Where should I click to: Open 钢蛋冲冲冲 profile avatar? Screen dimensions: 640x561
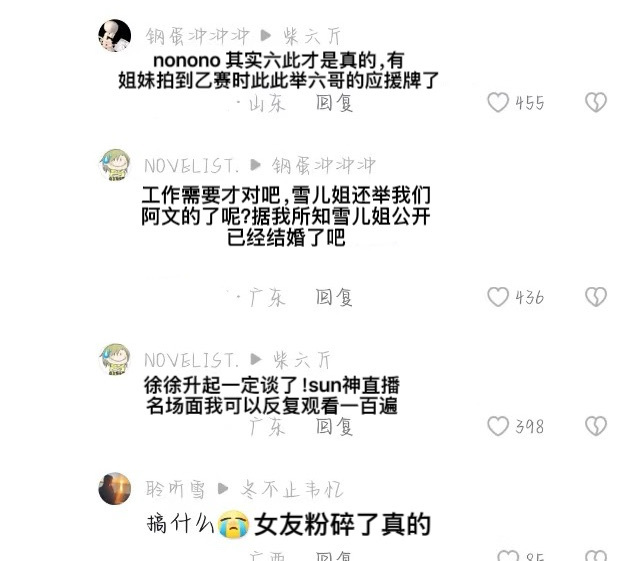(x=115, y=36)
